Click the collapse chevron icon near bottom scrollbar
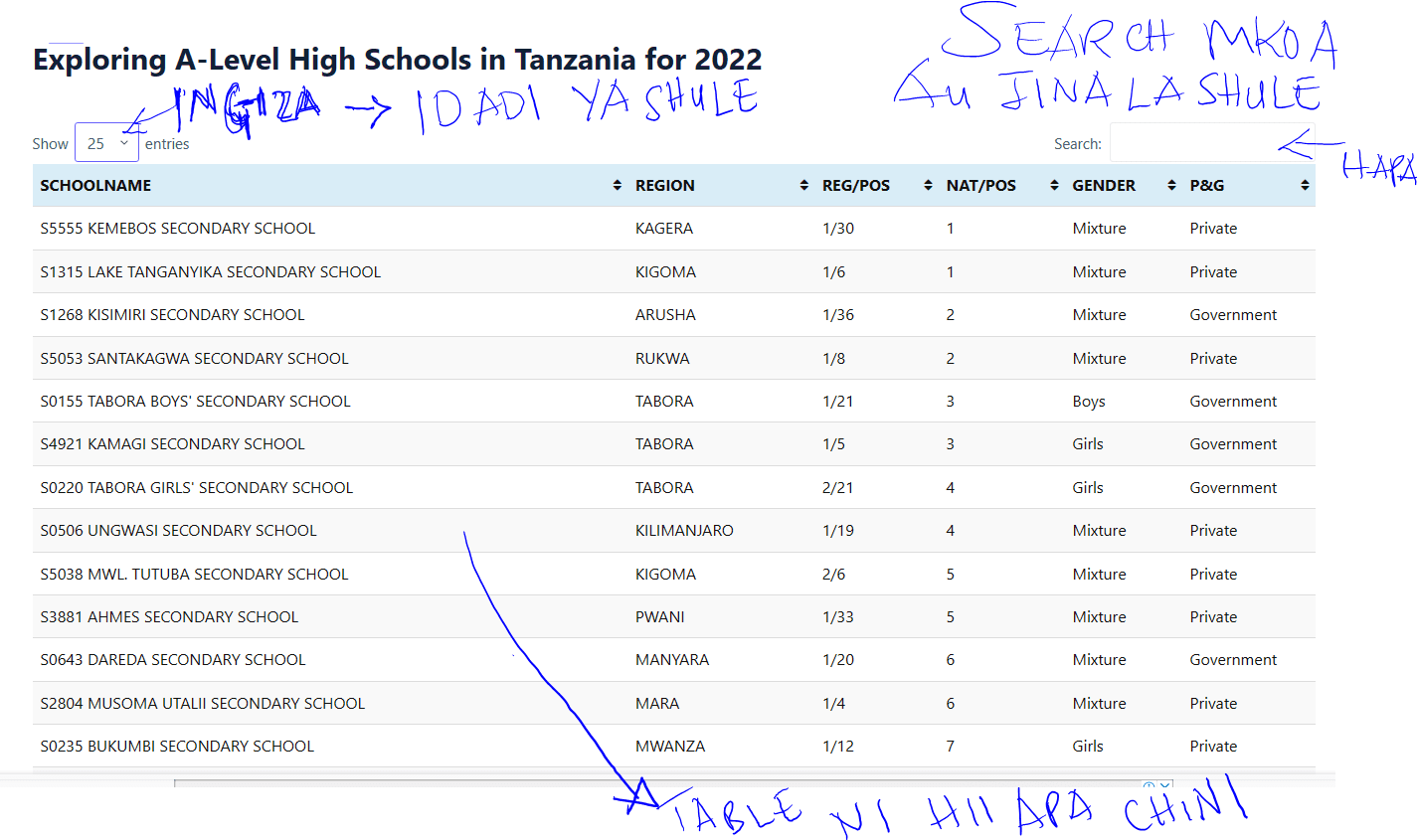This screenshot has width=1417, height=840. click(x=1163, y=785)
